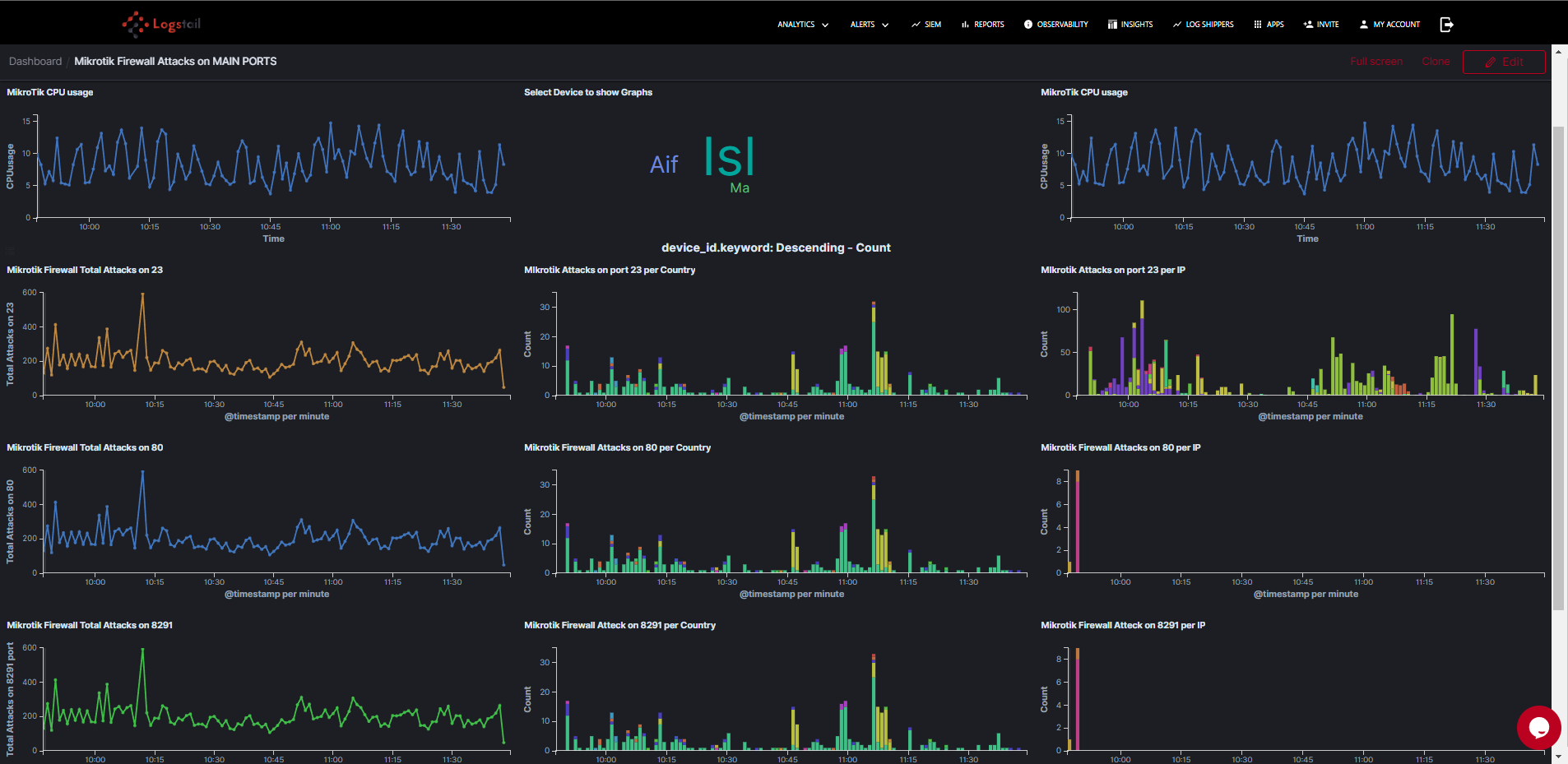Click 'Mikrotik Firewall Total Attacks on 8291' title

point(90,625)
